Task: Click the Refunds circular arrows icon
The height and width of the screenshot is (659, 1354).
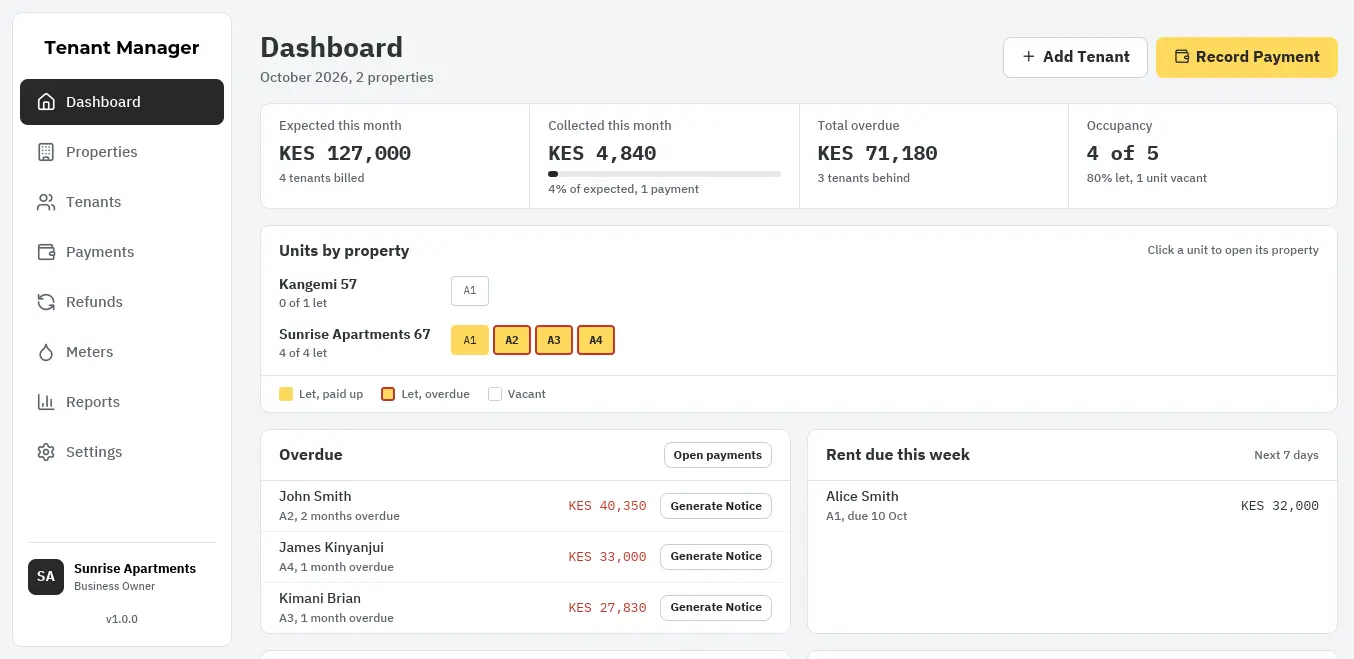Action: [x=45, y=302]
